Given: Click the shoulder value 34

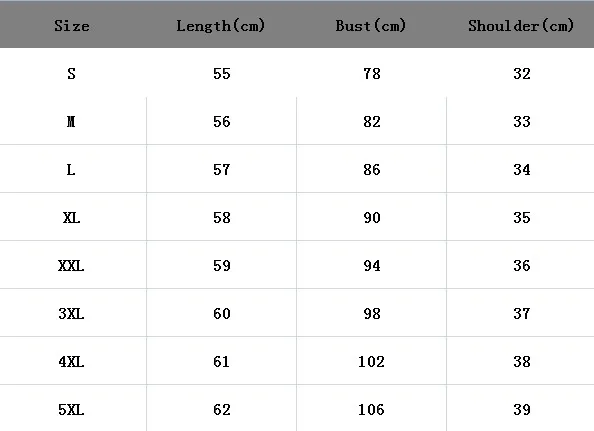Looking at the screenshot, I should tap(522, 170).
